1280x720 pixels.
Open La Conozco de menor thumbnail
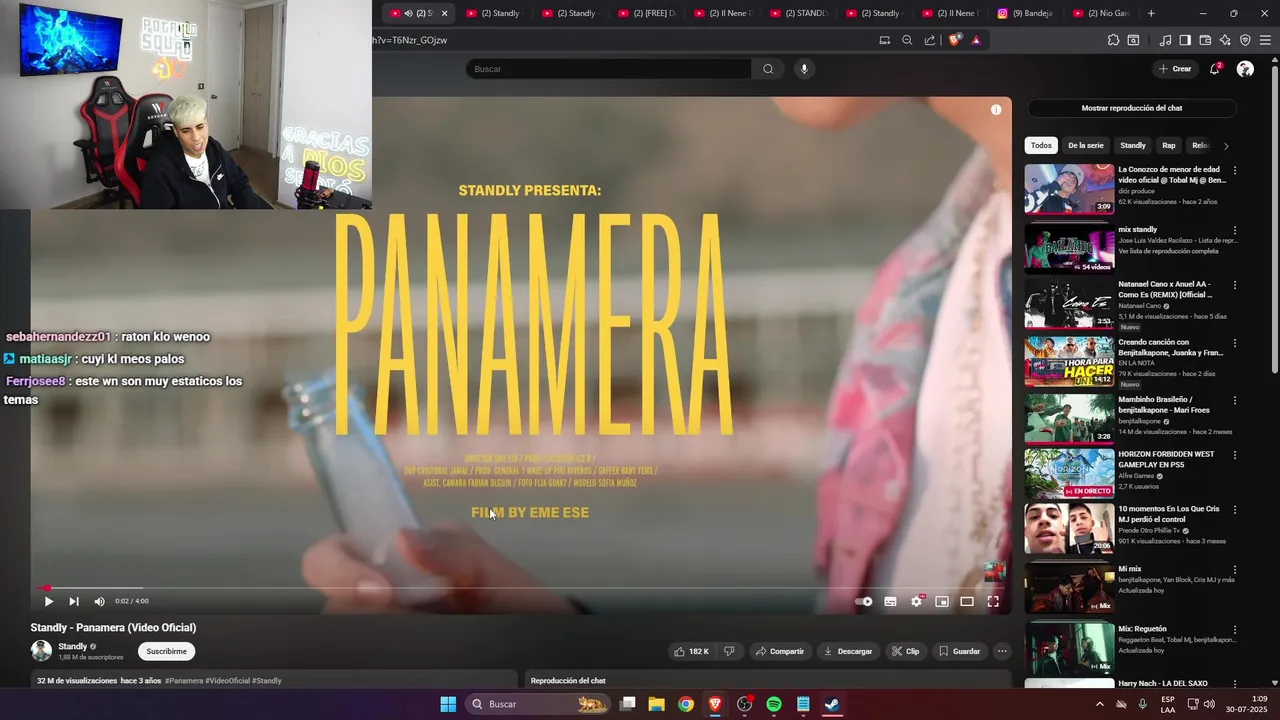[1069, 189]
